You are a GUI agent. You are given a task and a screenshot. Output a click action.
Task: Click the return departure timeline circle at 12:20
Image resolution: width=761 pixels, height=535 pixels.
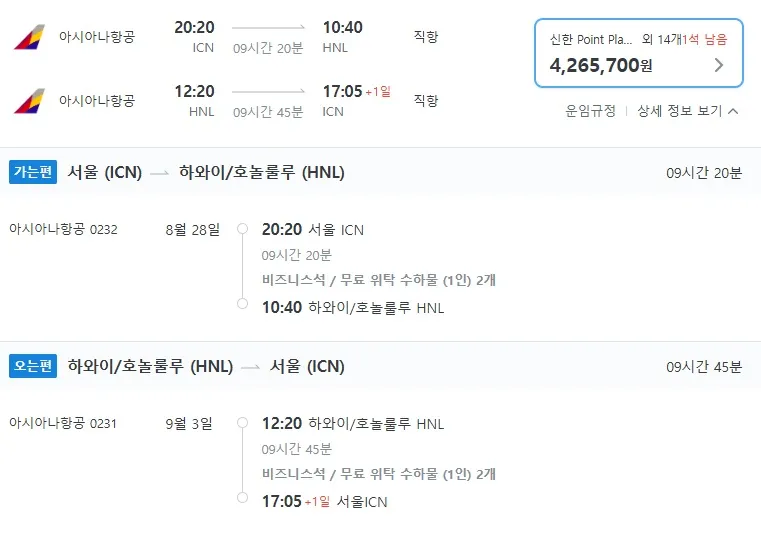coord(242,423)
